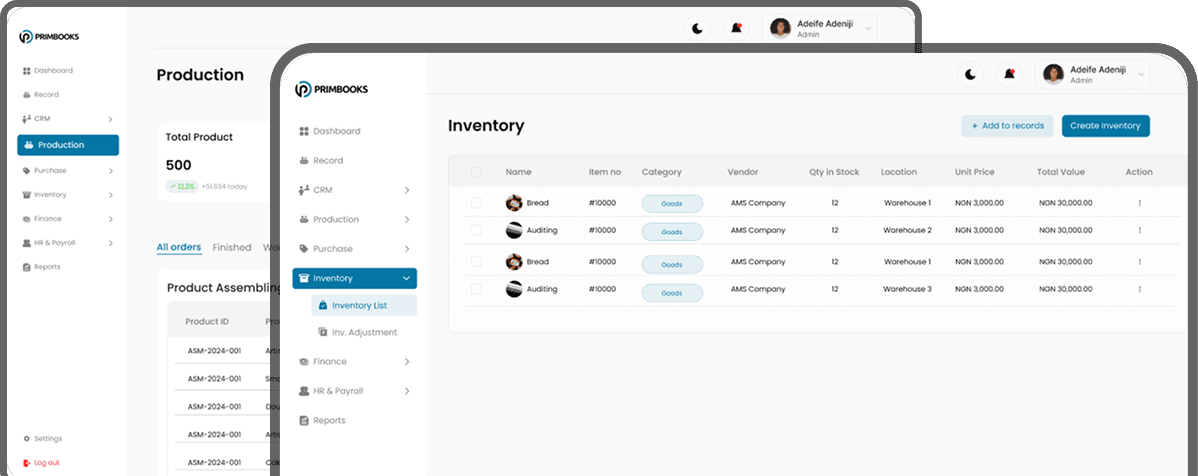1198x476 pixels.
Task: Open action menu for Warehouse 3 row
Action: coord(1139,290)
